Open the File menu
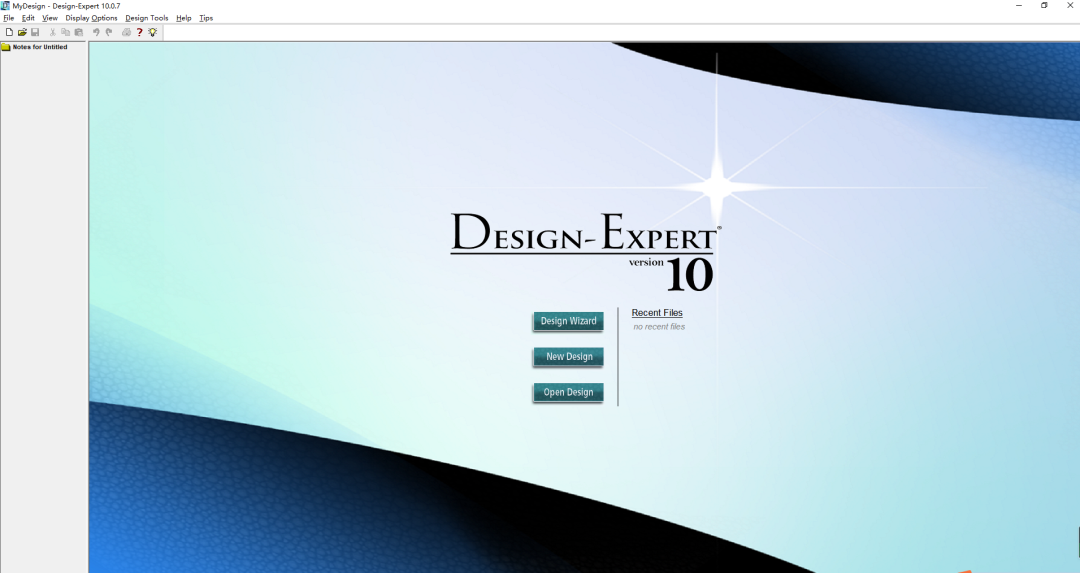The height and width of the screenshot is (573, 1080). tap(8, 18)
